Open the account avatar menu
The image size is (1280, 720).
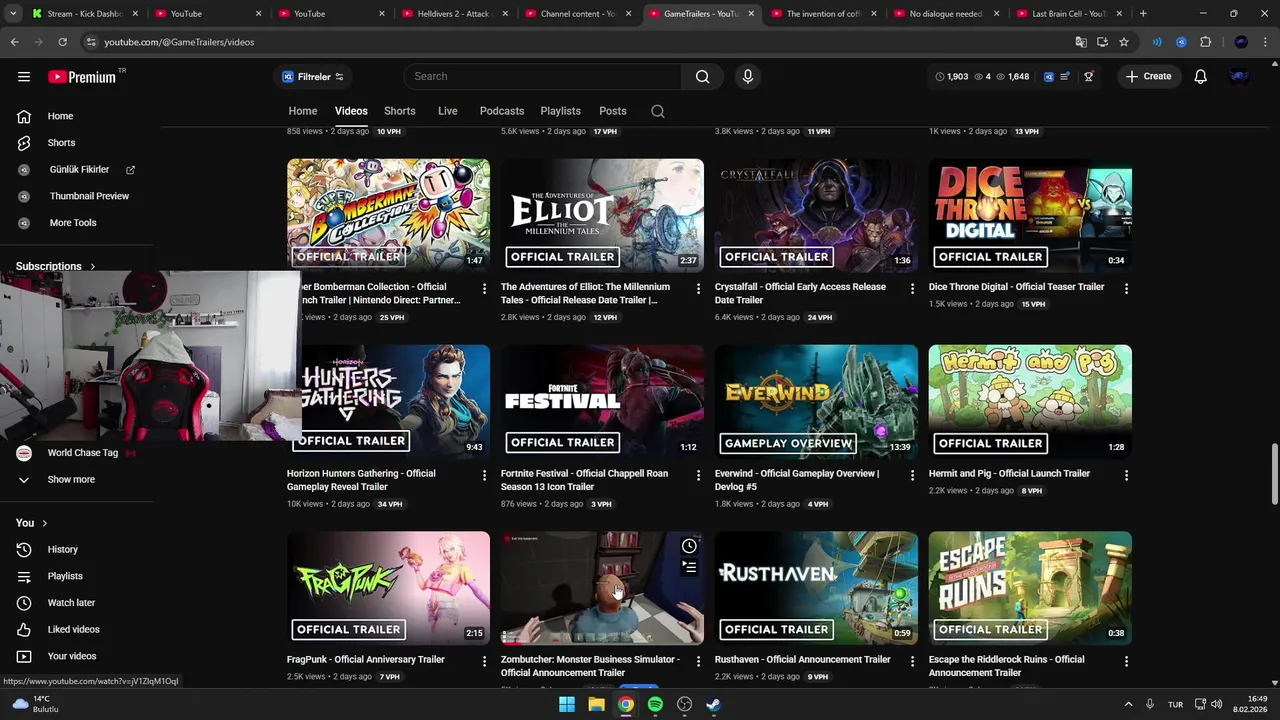tap(1239, 76)
